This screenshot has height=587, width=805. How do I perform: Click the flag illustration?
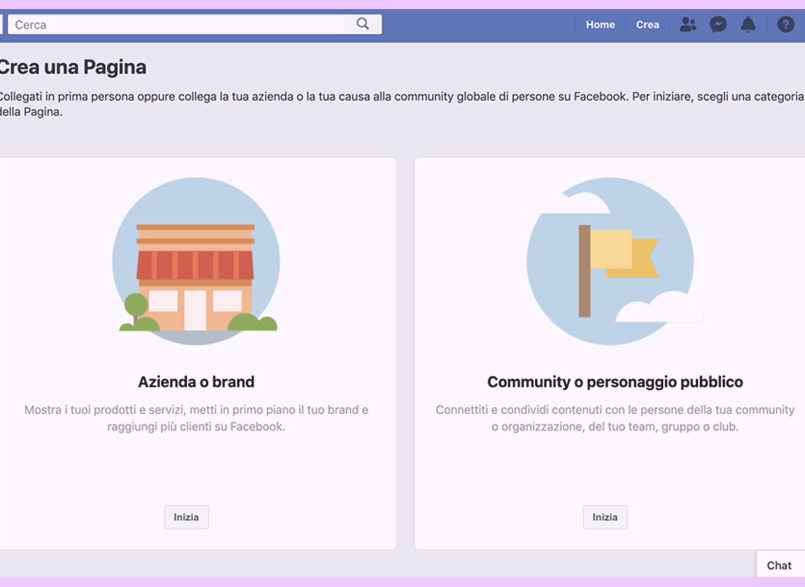click(x=610, y=261)
